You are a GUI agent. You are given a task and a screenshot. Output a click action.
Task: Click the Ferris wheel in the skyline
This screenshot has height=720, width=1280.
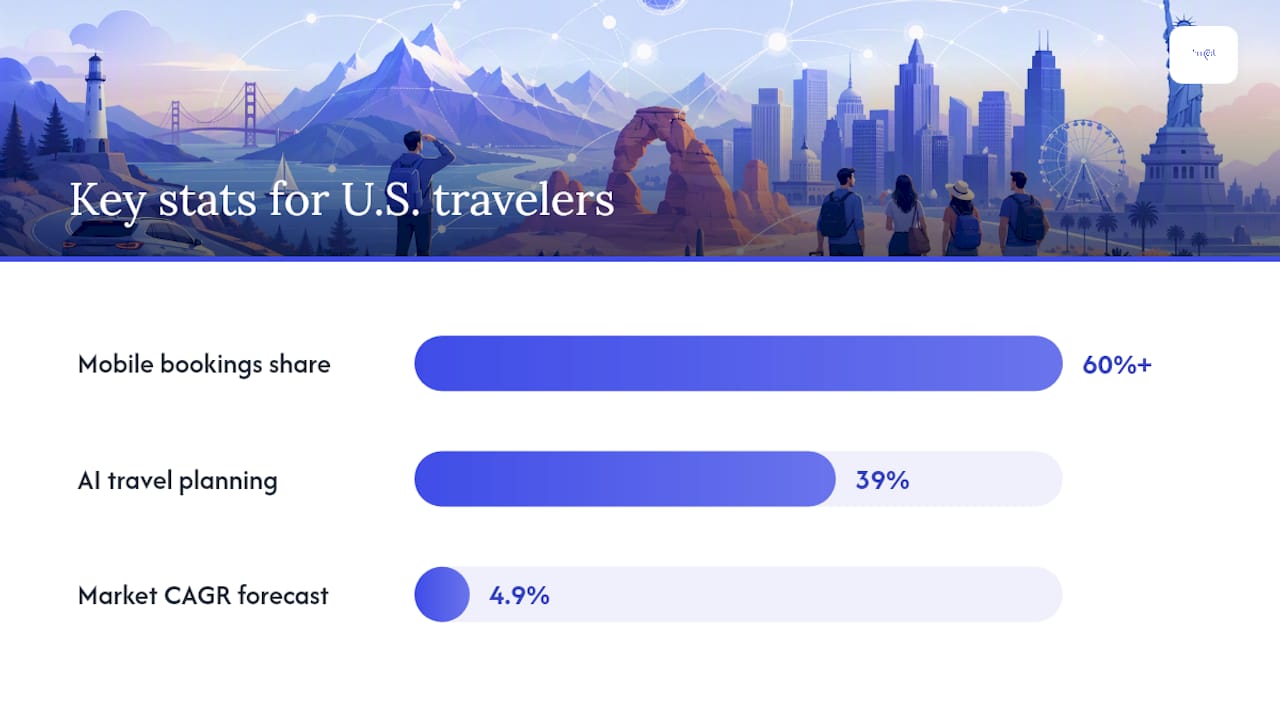[x=1081, y=165]
